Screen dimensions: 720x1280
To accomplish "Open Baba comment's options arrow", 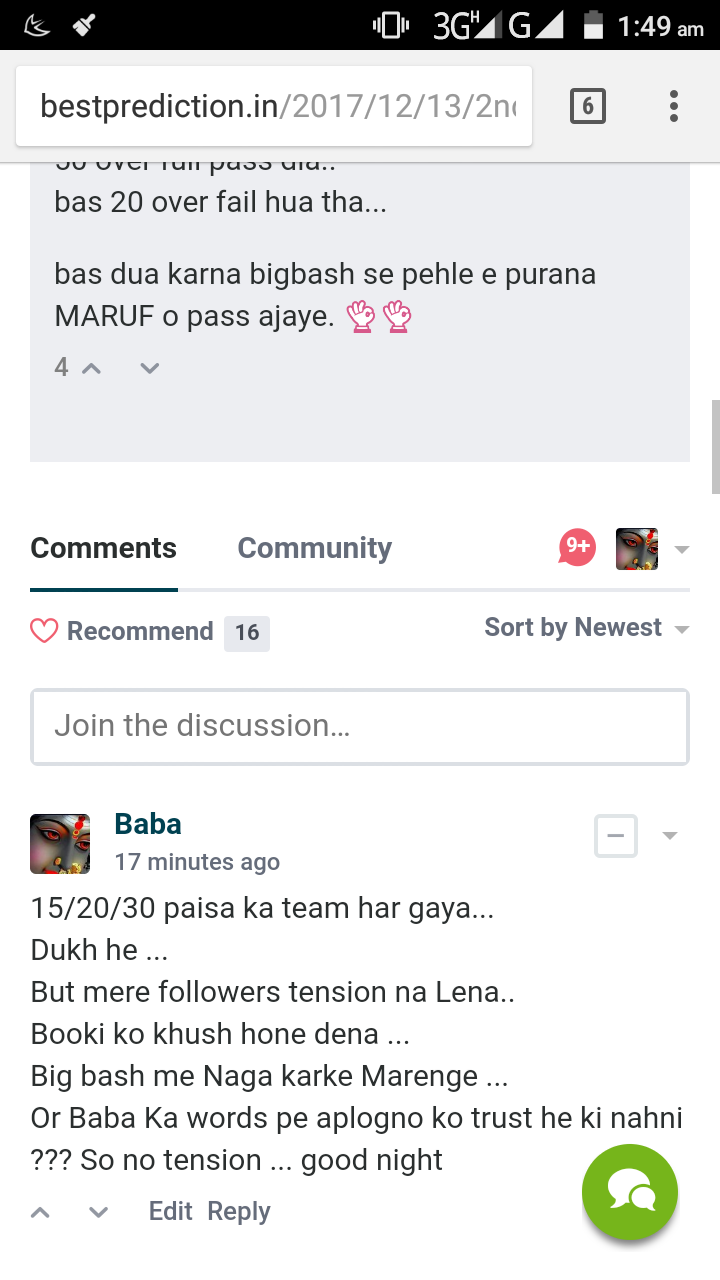I will 670,836.
